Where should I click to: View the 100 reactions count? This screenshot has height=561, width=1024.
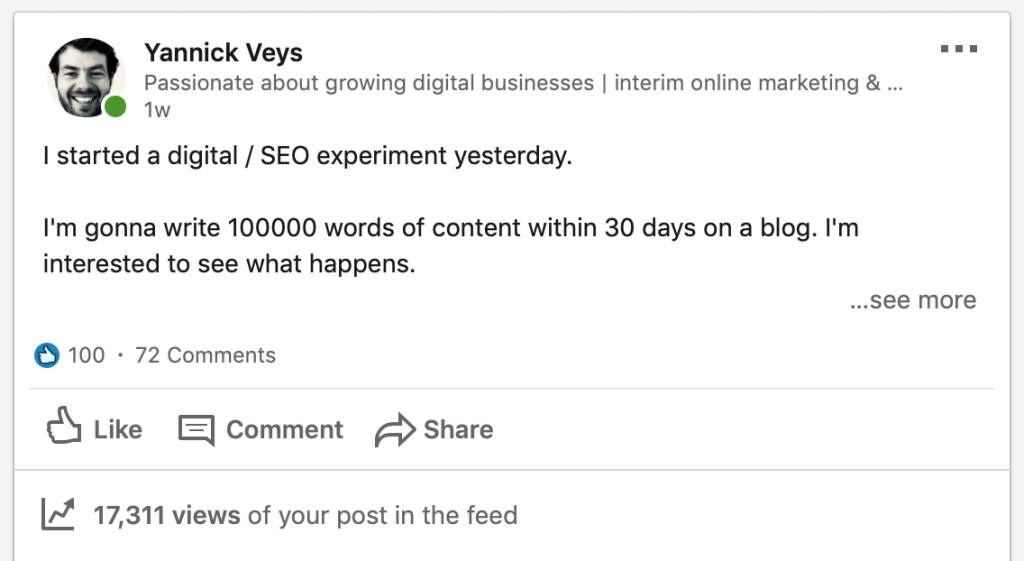click(86, 355)
